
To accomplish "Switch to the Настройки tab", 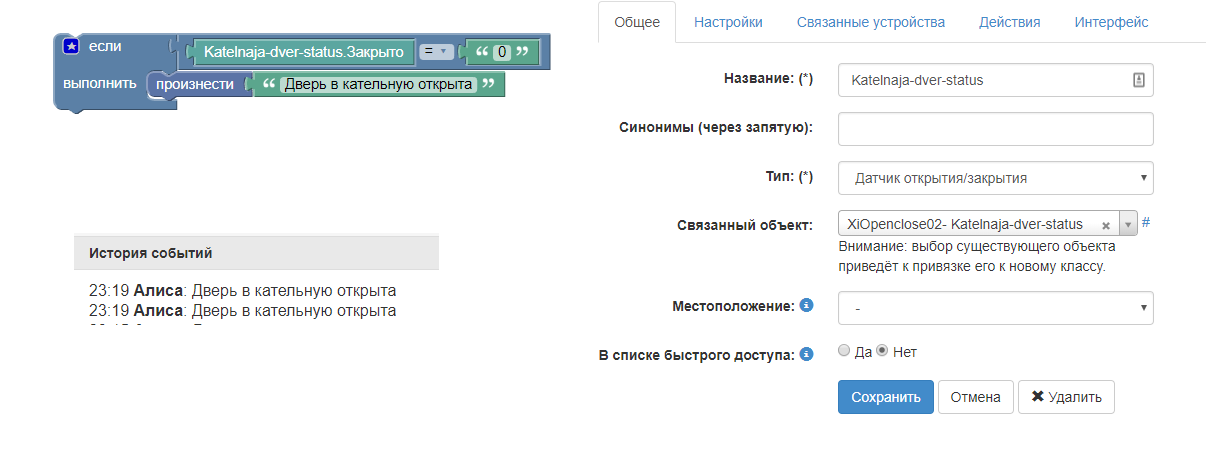I will pos(728,22).
